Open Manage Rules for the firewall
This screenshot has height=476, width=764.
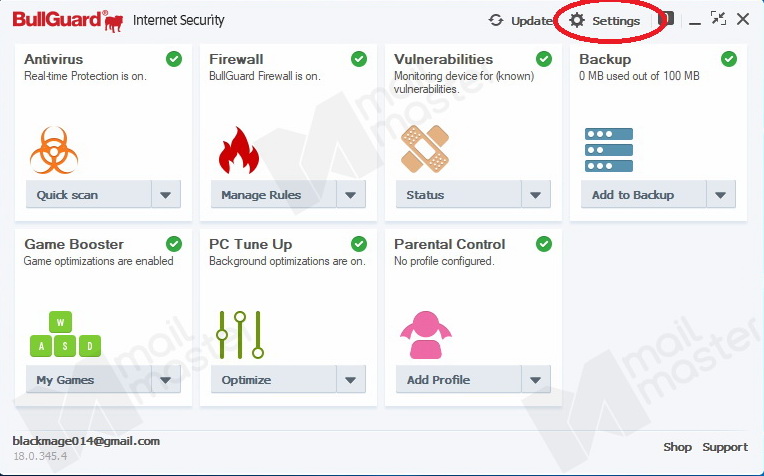[x=273, y=194]
